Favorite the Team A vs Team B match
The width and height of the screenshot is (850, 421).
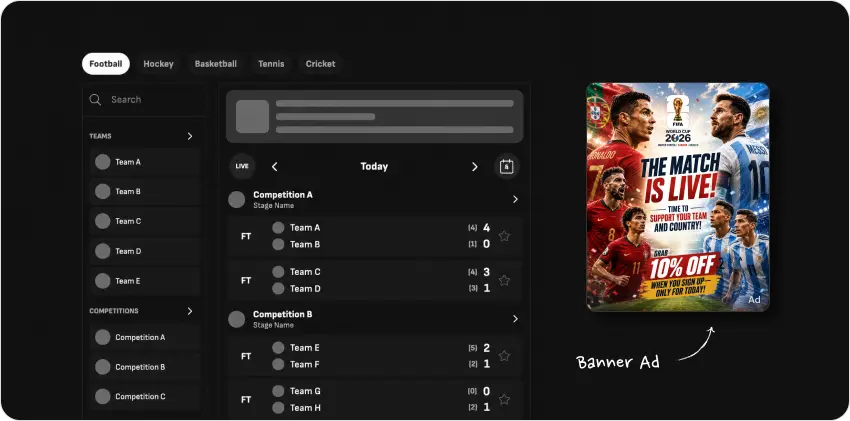504,236
